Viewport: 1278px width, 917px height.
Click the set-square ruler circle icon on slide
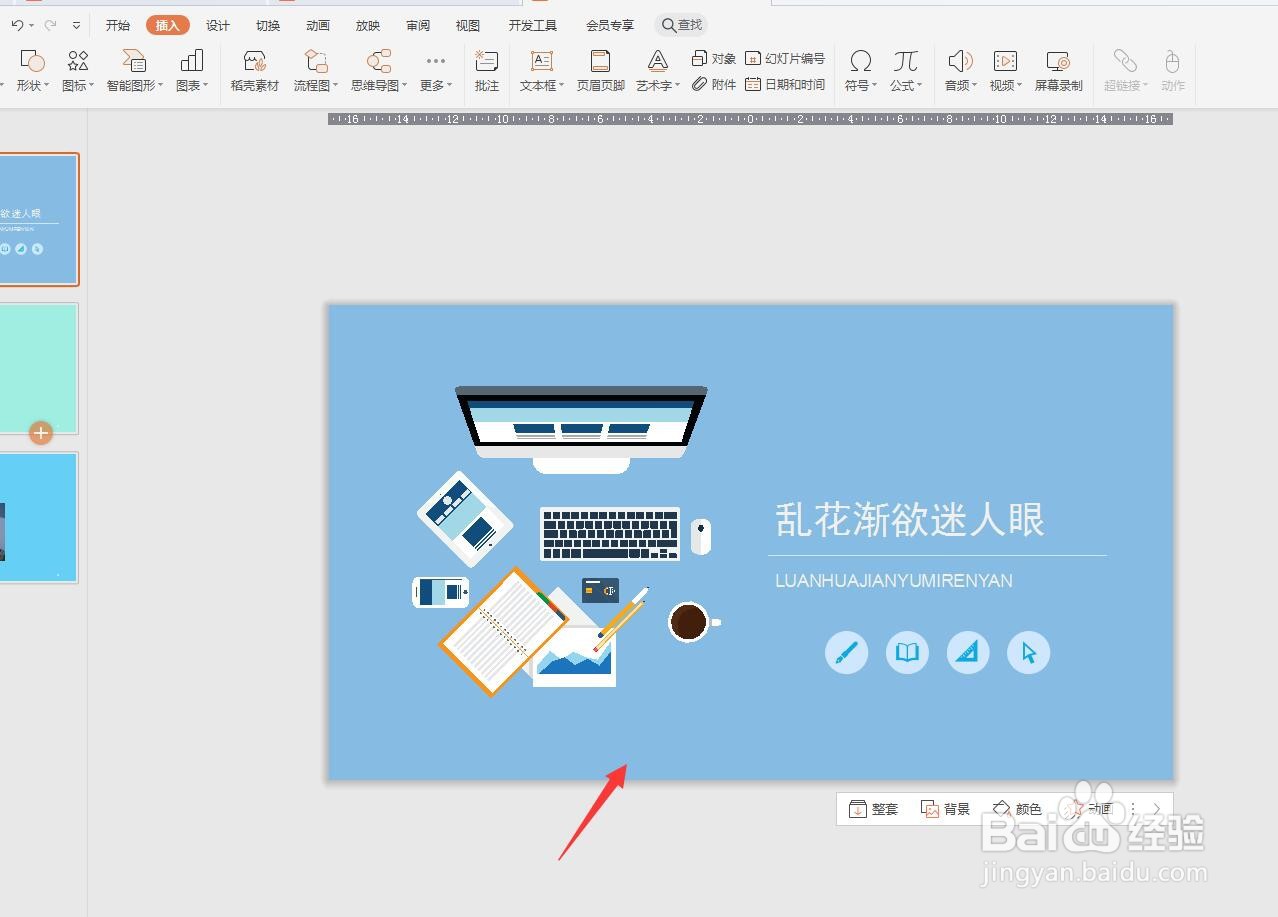(968, 653)
